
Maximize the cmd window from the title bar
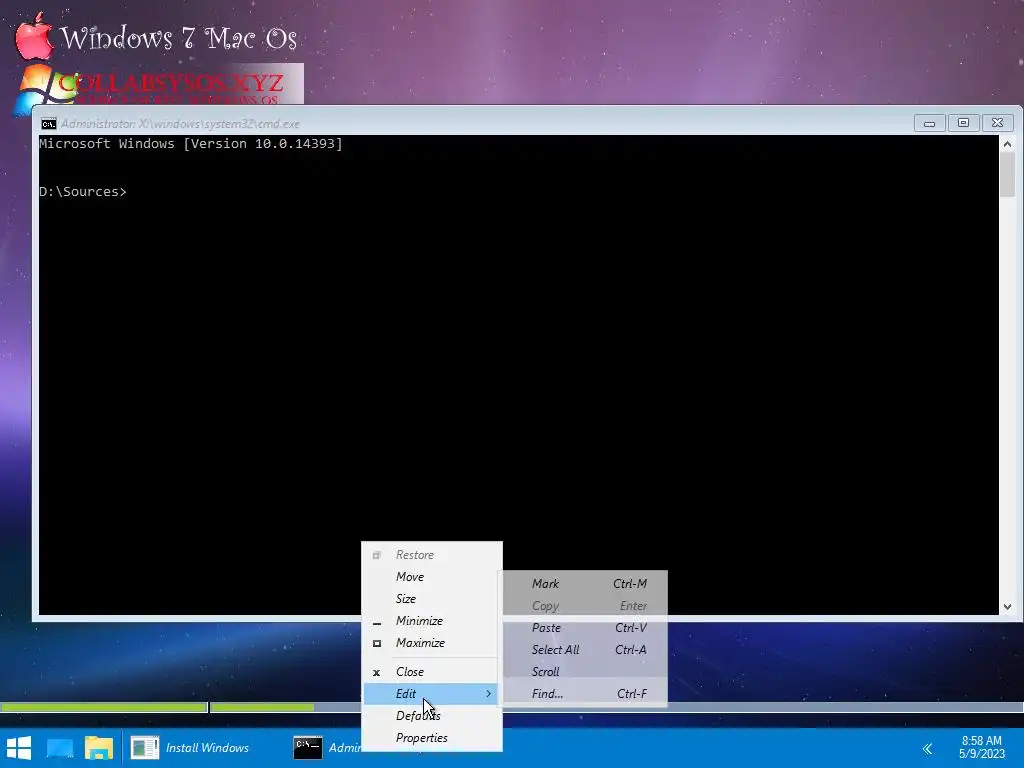(963, 123)
